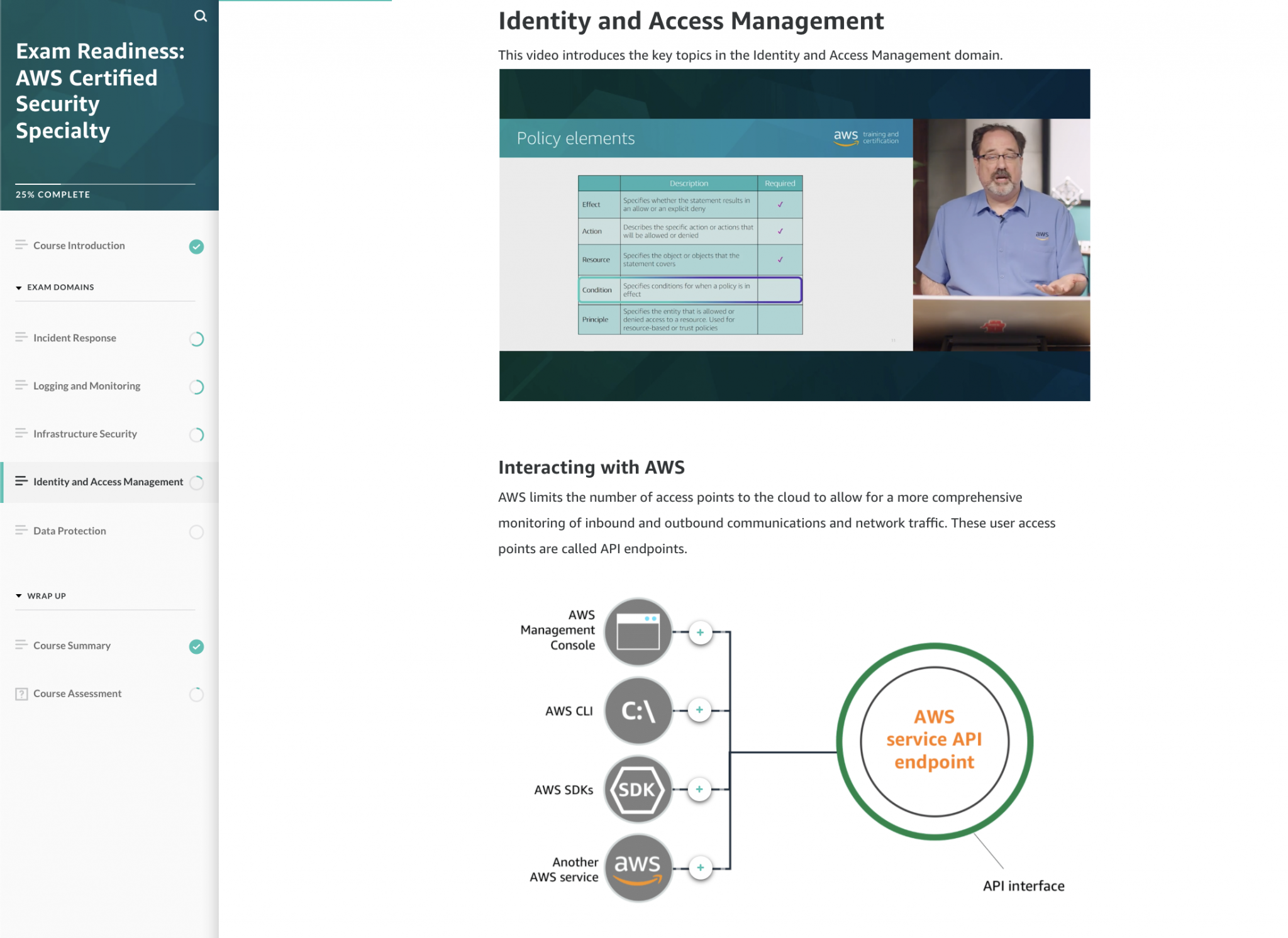Screen dimensions: 1288x938
Task: Click the AWS service API endpoint circle
Action: tap(935, 741)
